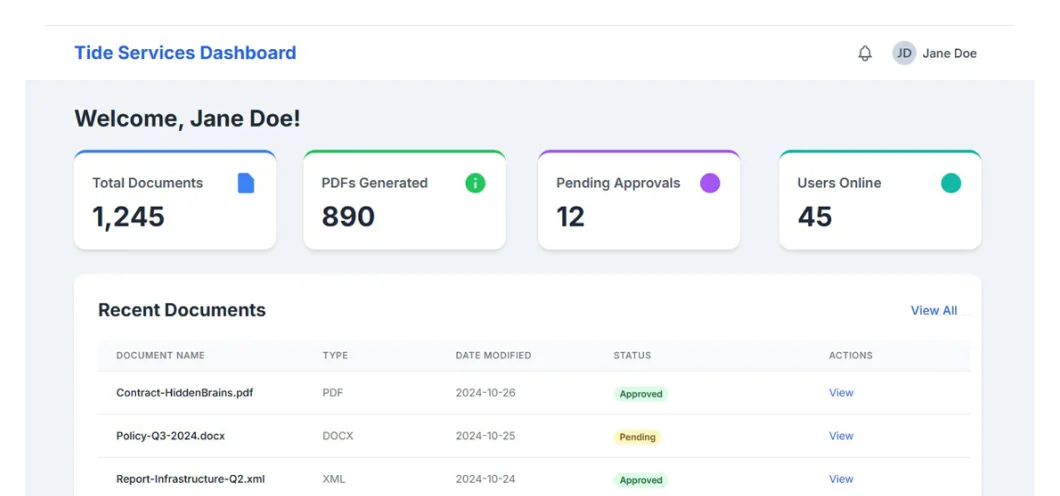Select the Document Name column header
The image size is (1060, 496).
(160, 355)
